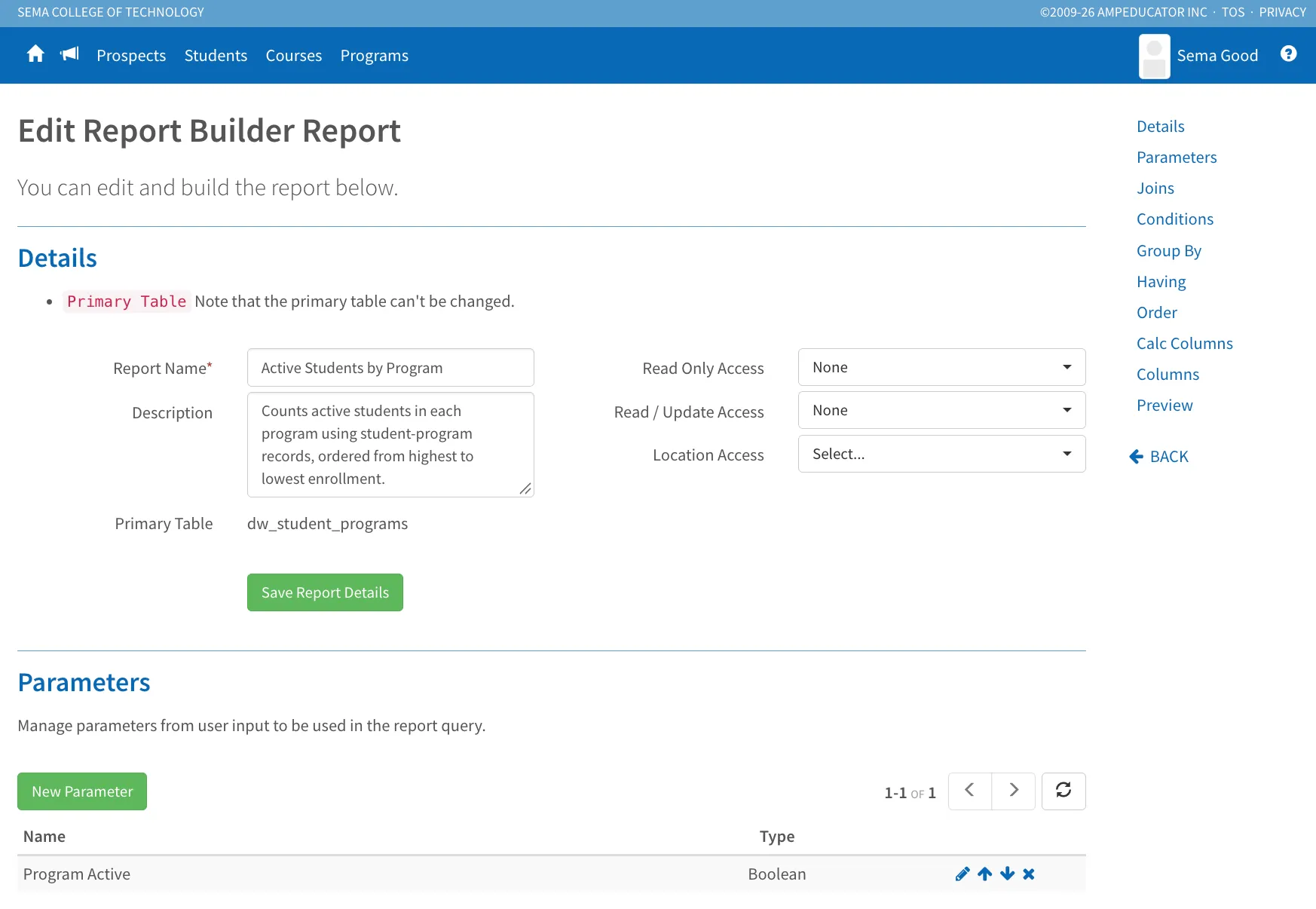This screenshot has height=909, width=1316.
Task: Move Program Active parameter down
Action: 1008,874
